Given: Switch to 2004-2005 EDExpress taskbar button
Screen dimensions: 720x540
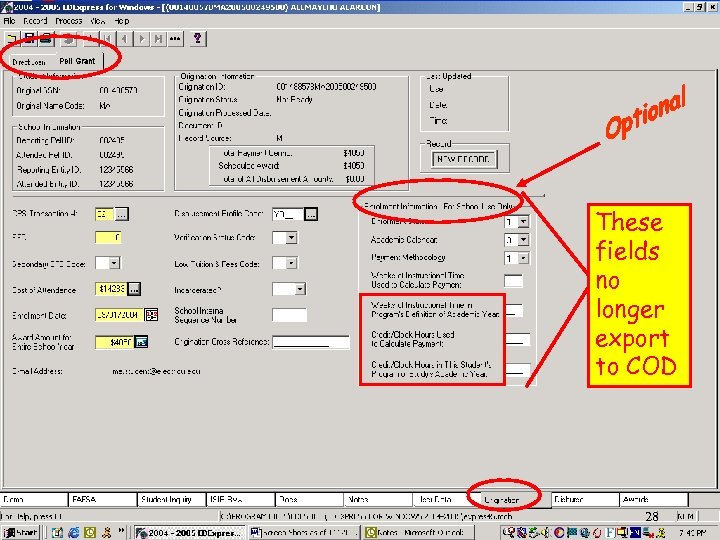Looking at the screenshot, I should point(190,532).
